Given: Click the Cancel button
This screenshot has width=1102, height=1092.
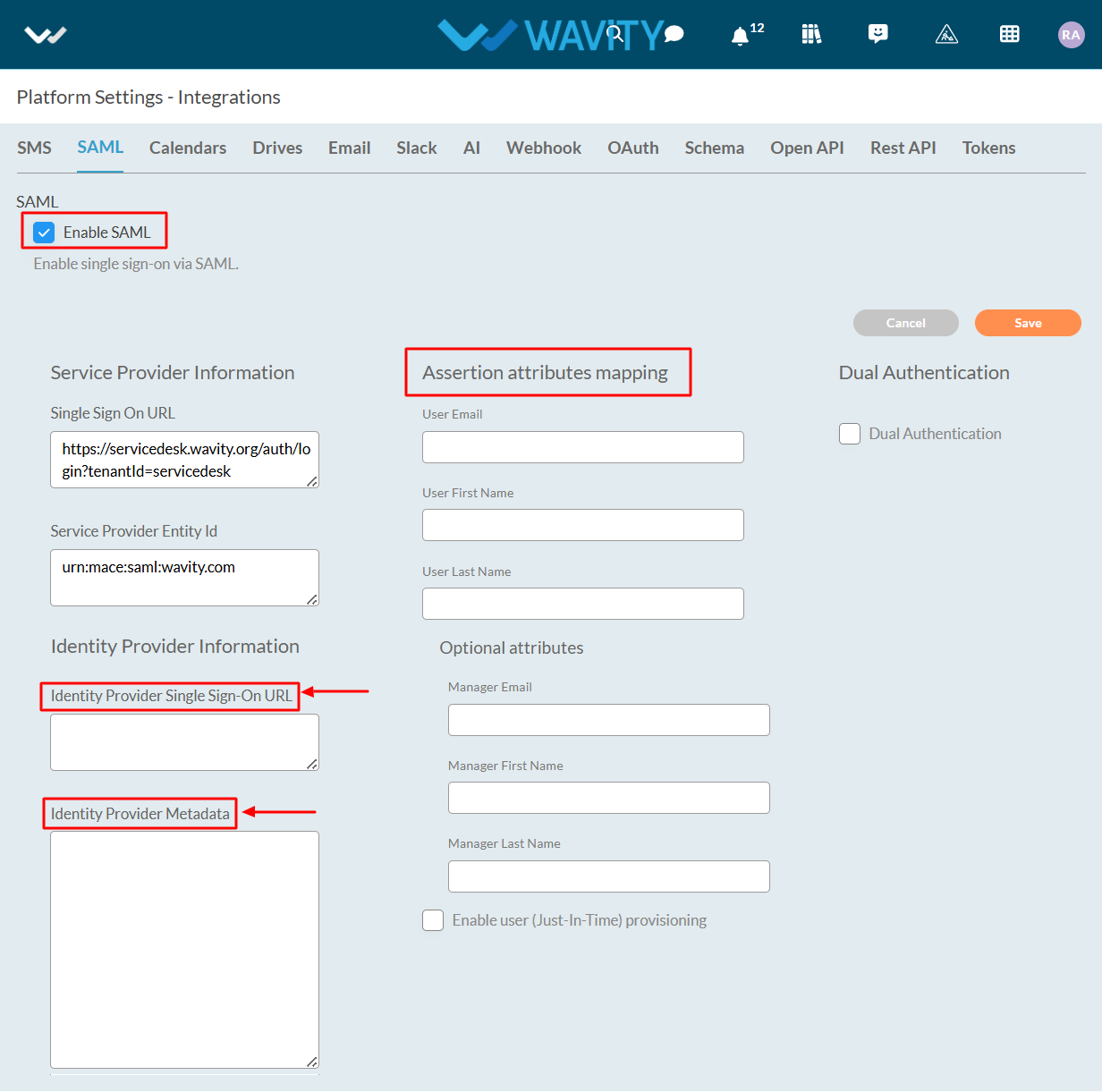Looking at the screenshot, I should [x=906, y=323].
